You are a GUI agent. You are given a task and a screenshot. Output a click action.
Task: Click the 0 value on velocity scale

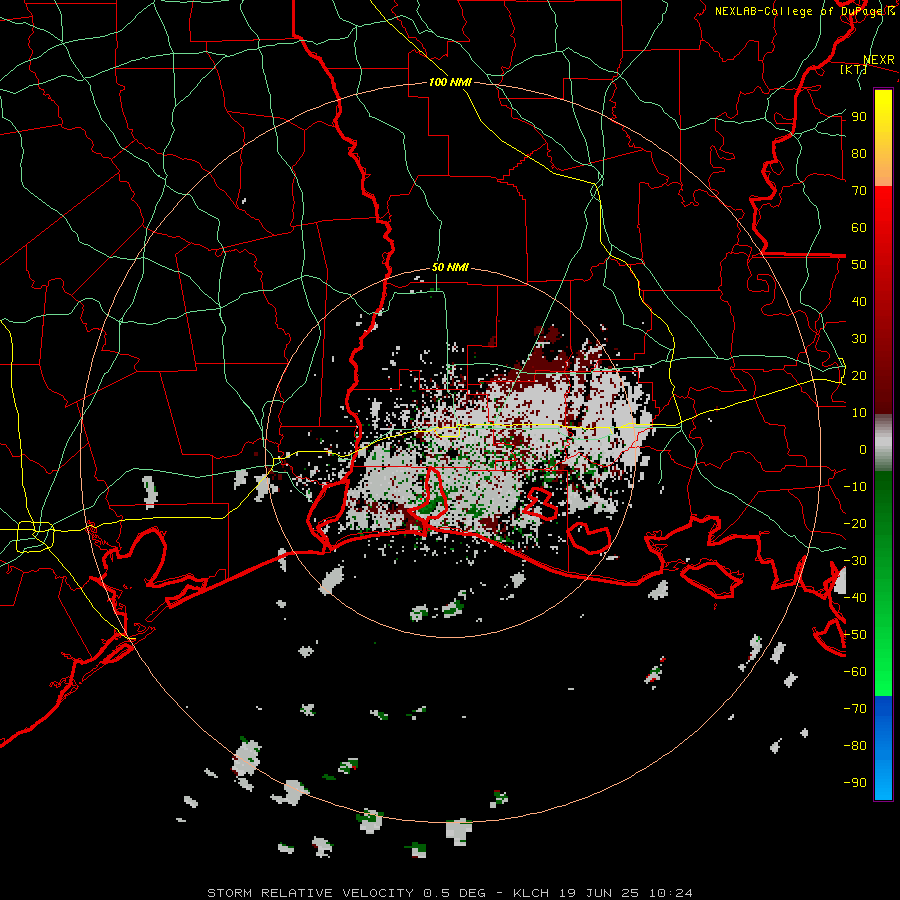[863, 450]
